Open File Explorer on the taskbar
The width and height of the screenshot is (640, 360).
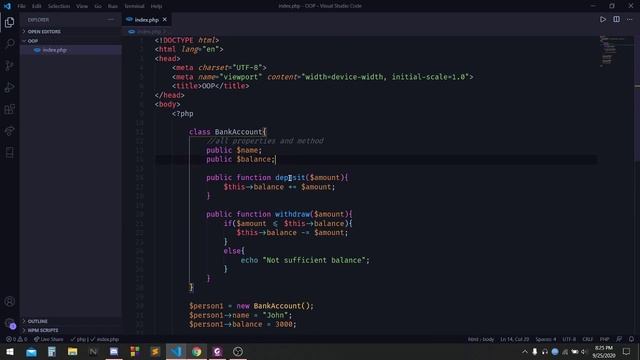tap(73, 351)
